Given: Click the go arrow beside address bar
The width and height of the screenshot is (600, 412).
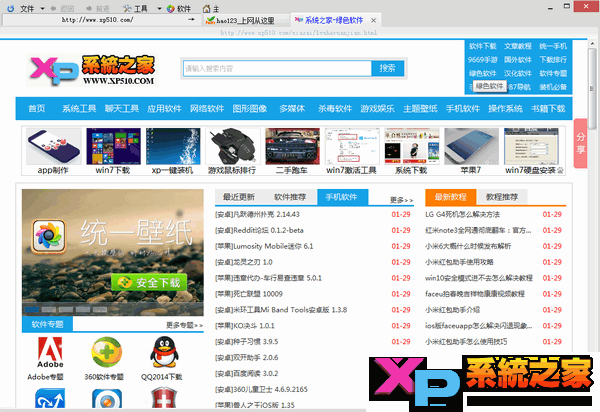Looking at the screenshot, I should (x=191, y=20).
